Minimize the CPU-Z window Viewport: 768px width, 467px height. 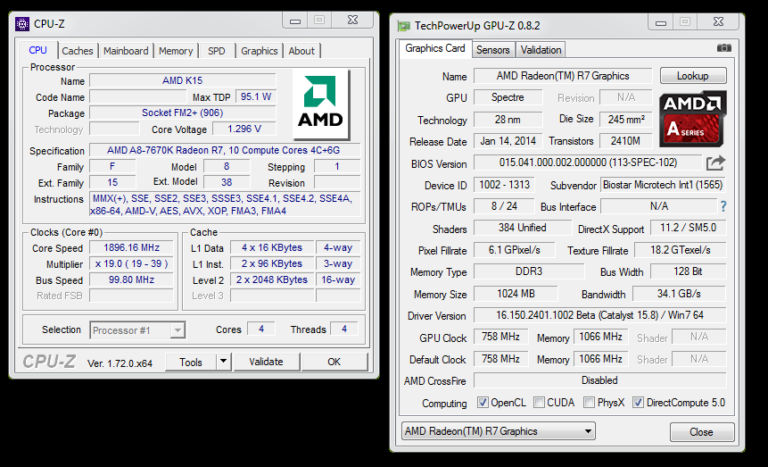(294, 19)
